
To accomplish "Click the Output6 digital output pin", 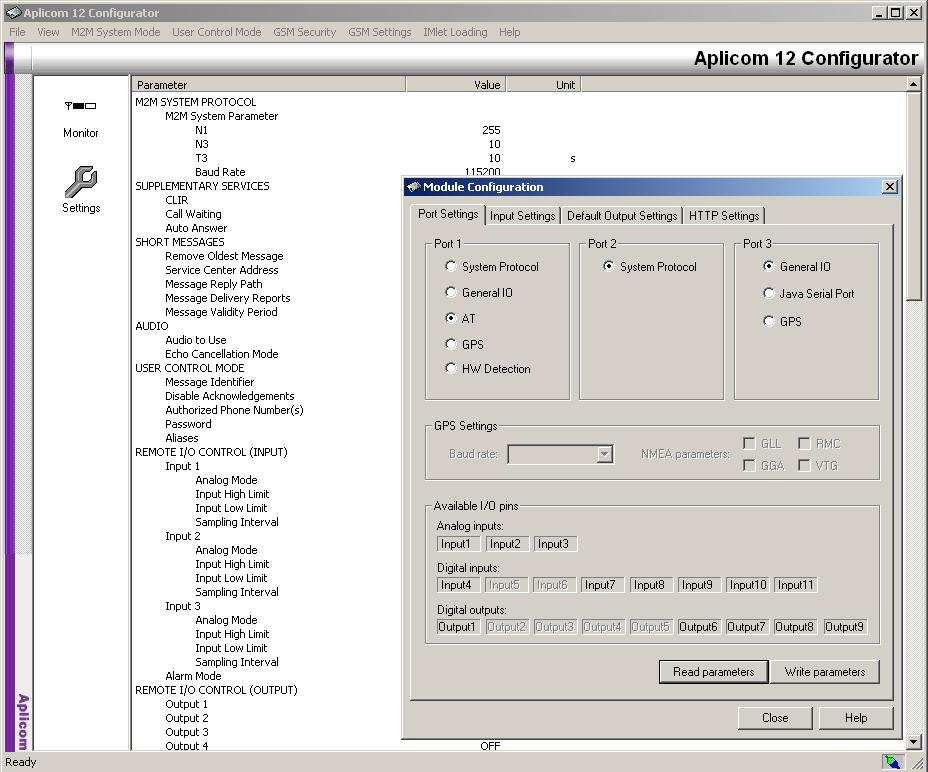I will 698,626.
